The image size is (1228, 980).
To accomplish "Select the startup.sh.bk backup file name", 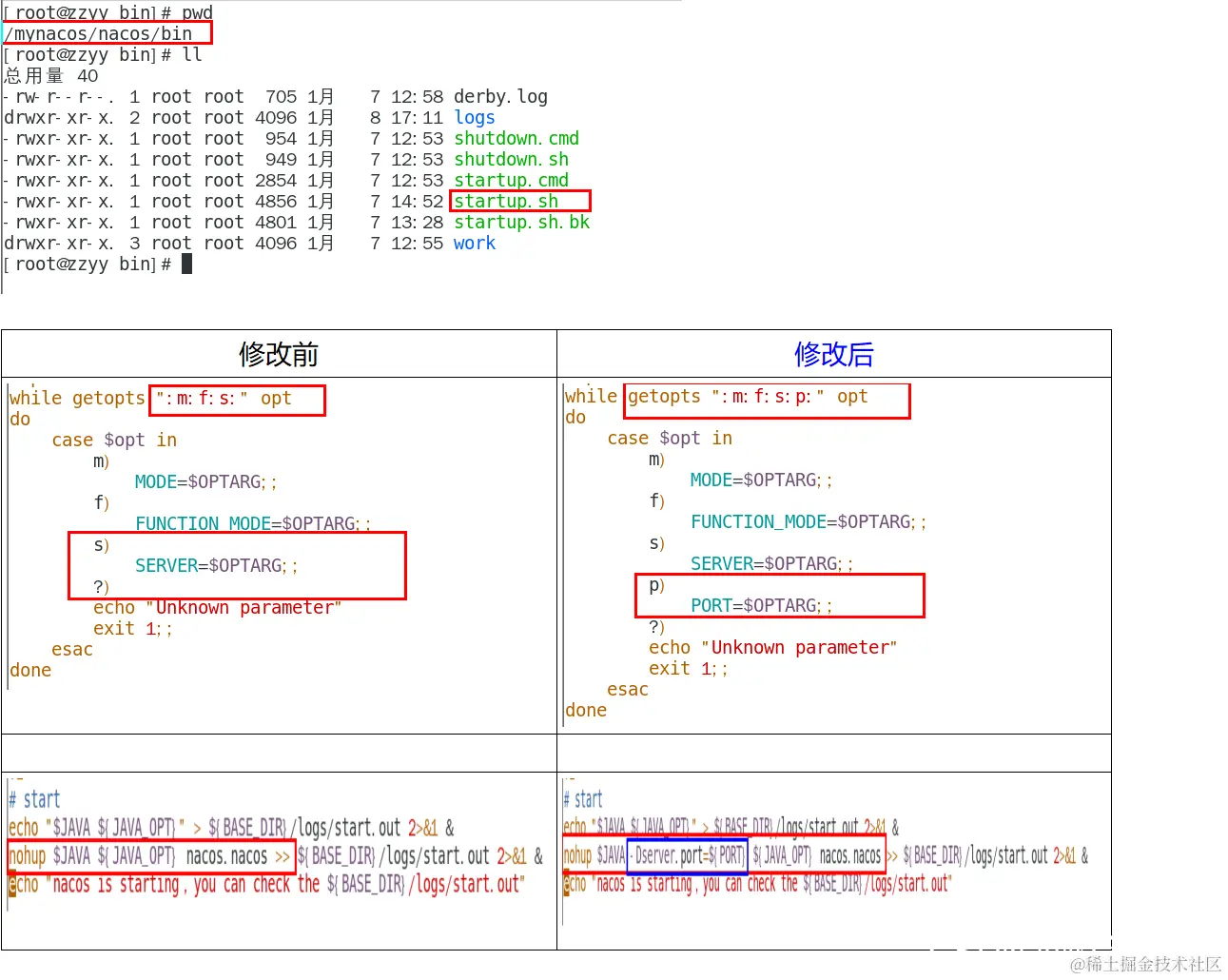I will [x=521, y=222].
